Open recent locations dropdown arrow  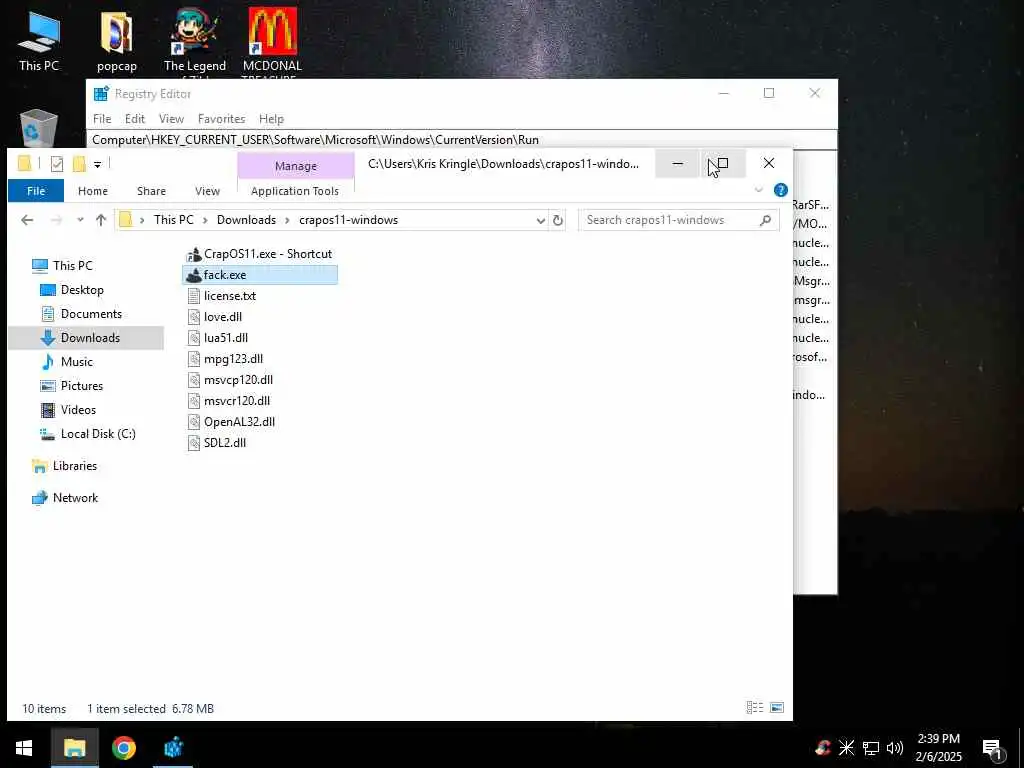point(80,220)
